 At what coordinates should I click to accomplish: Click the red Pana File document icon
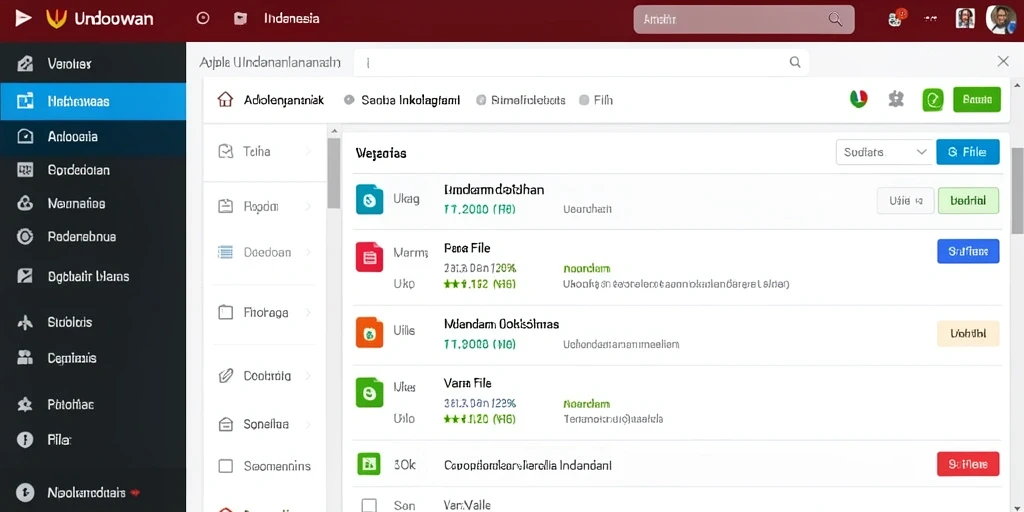coord(370,257)
